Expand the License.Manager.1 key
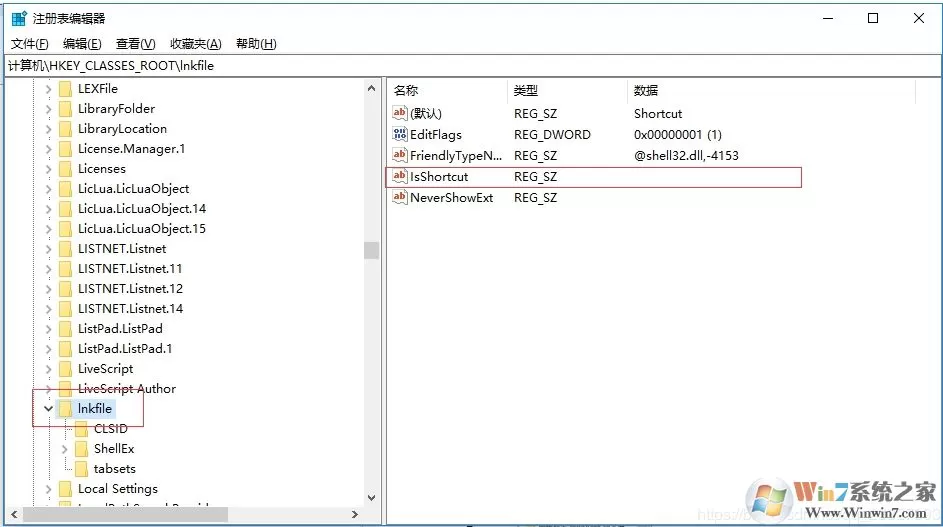This screenshot has width=943, height=527. click(x=49, y=149)
